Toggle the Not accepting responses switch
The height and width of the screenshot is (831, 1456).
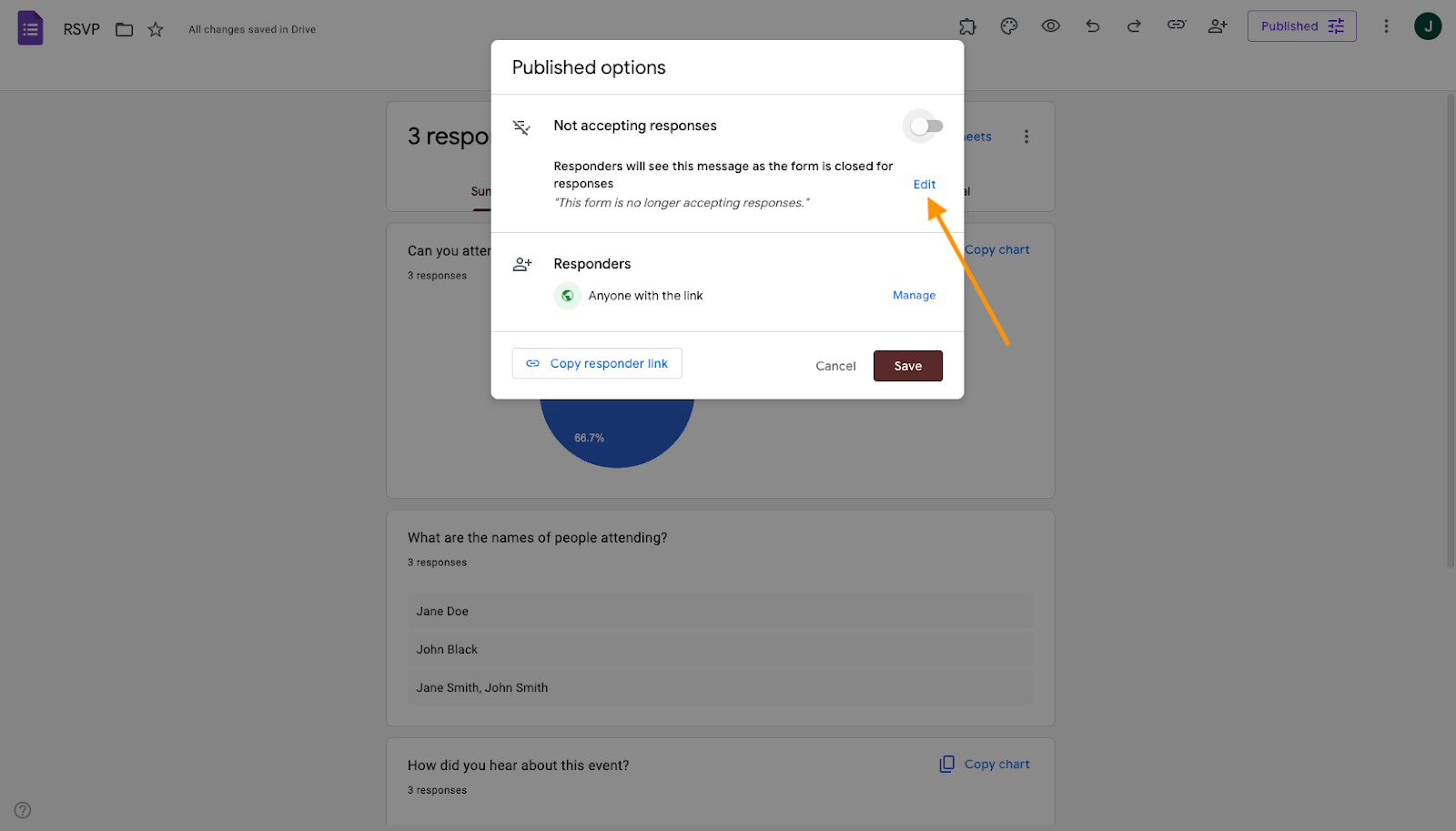pyautogui.click(x=924, y=126)
